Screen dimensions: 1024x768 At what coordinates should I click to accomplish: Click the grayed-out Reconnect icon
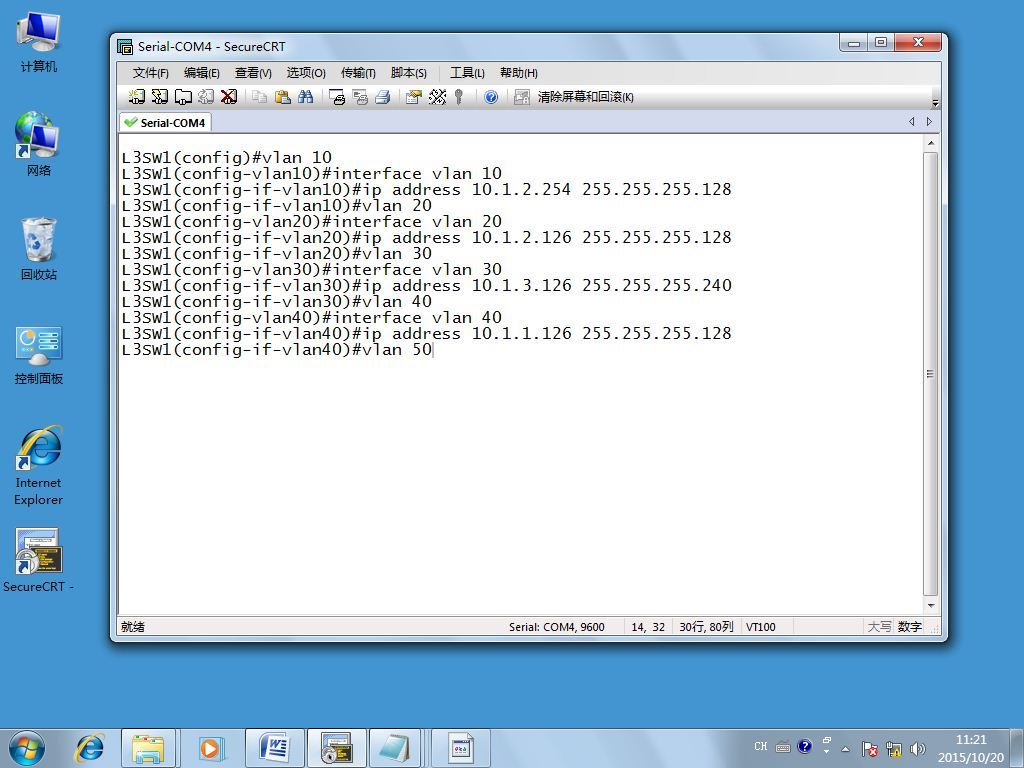[x=206, y=97]
